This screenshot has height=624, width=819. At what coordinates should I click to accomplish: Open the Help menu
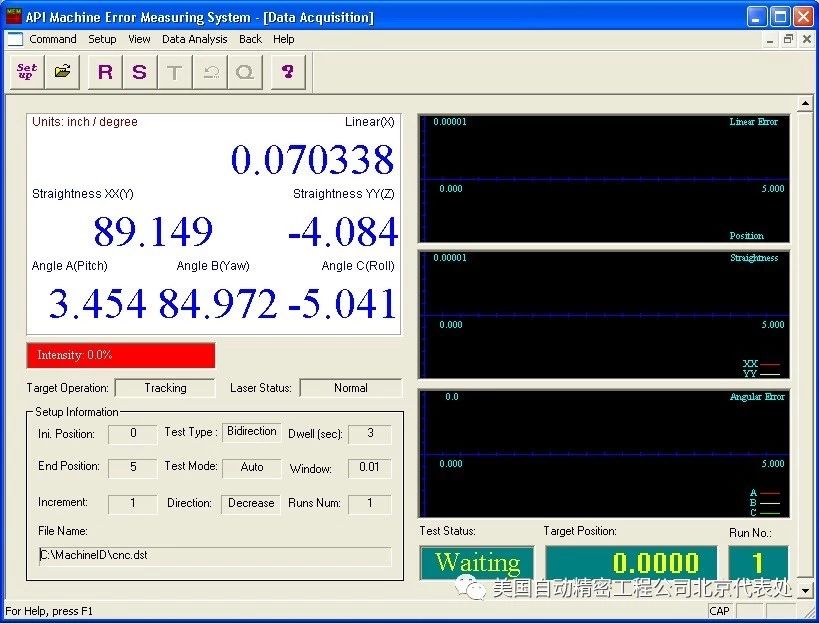click(x=284, y=39)
